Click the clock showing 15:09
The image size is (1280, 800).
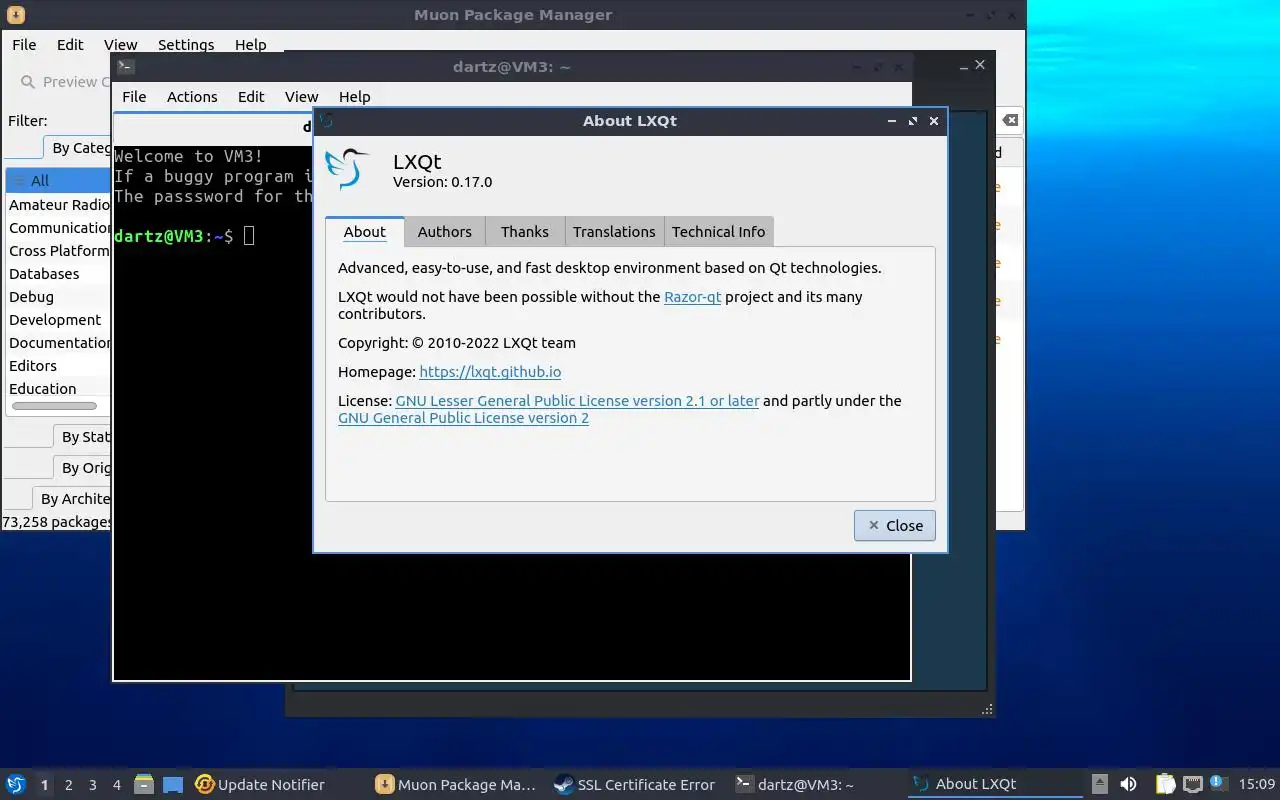coord(1257,784)
